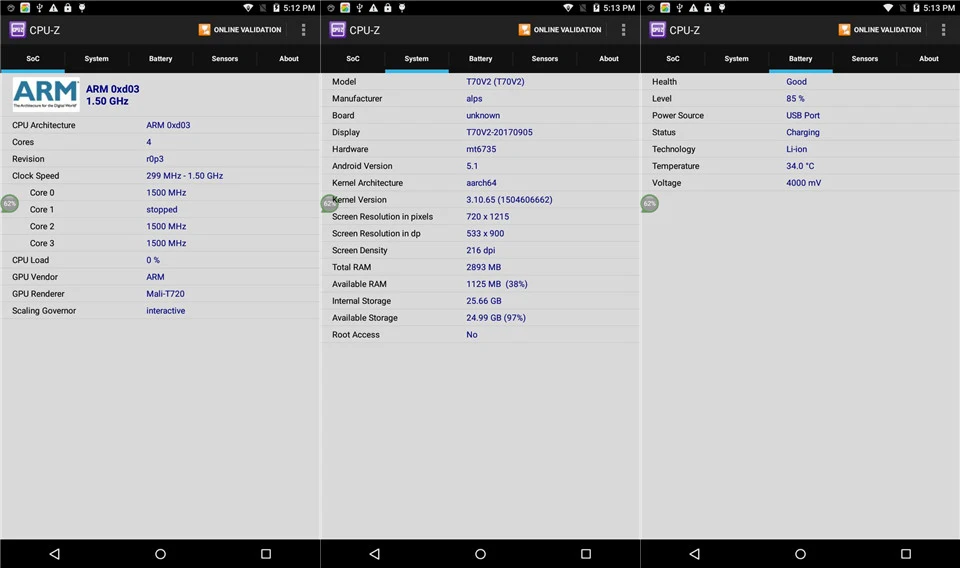The image size is (960, 568).
Task: Tap Online Validation on System screen
Action: 560,29
